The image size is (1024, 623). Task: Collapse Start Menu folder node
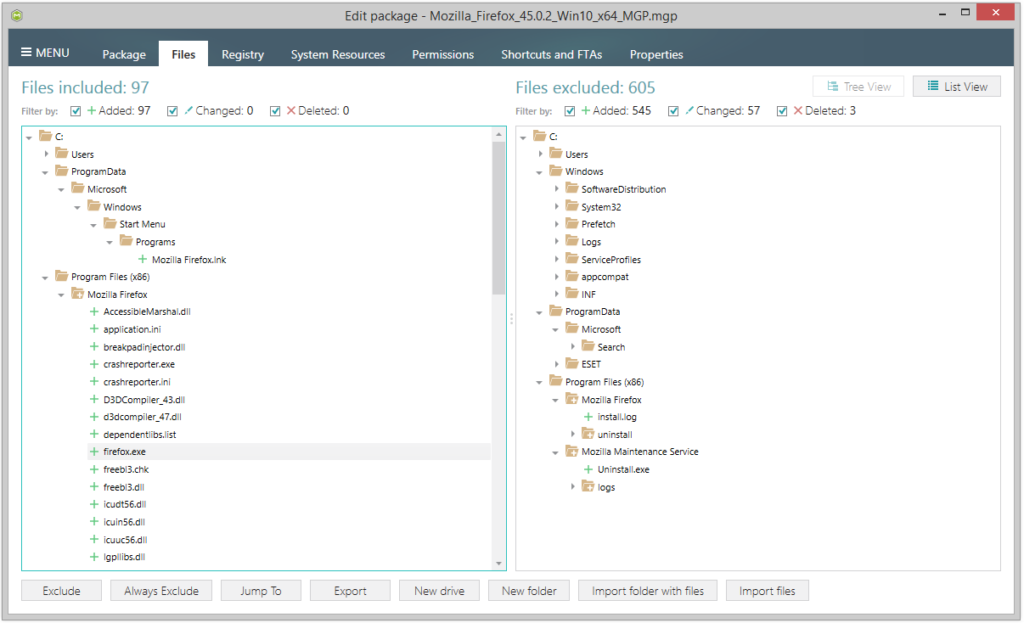[93, 225]
